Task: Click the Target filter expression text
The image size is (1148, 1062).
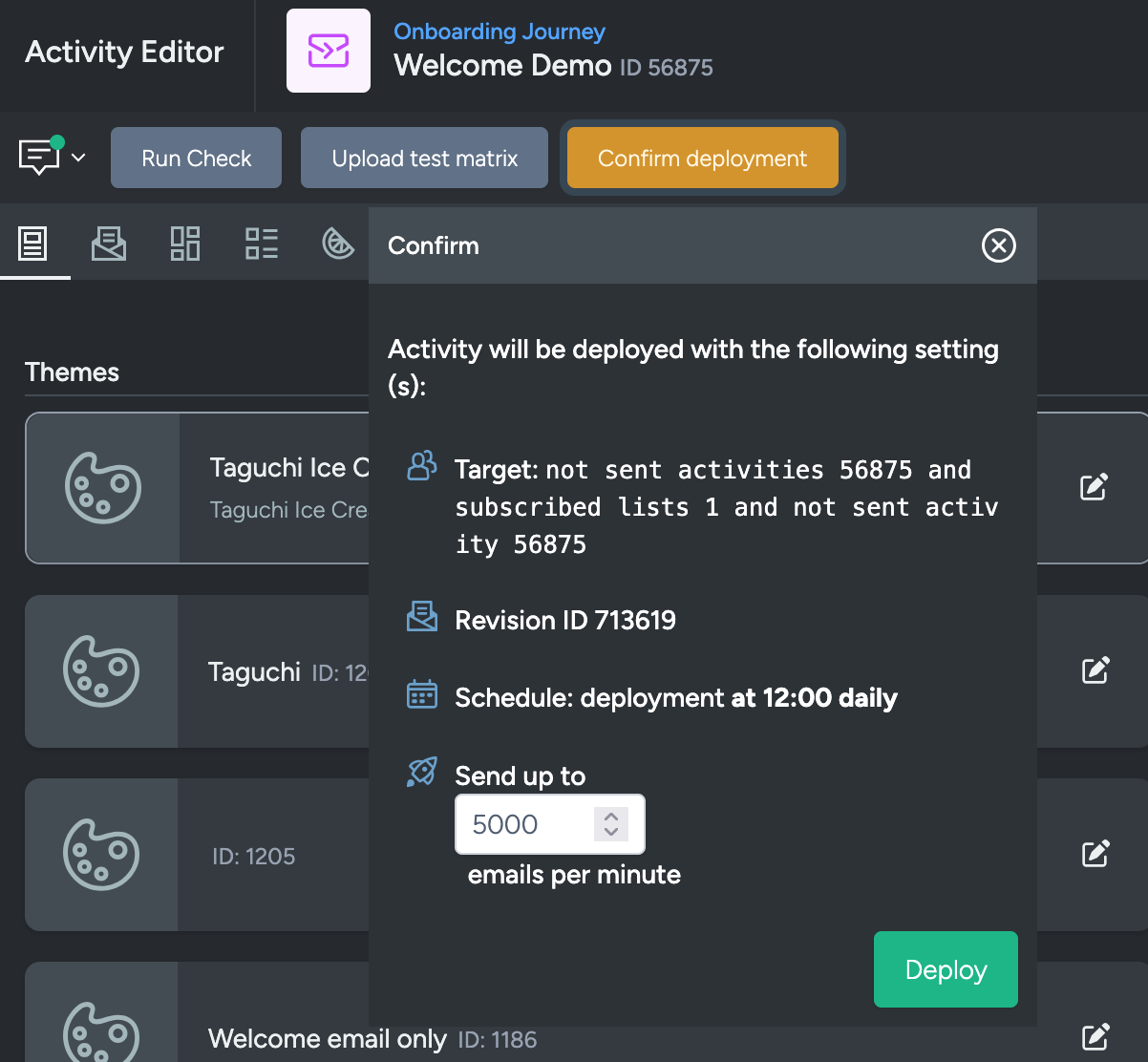Action: pyautogui.click(x=727, y=507)
